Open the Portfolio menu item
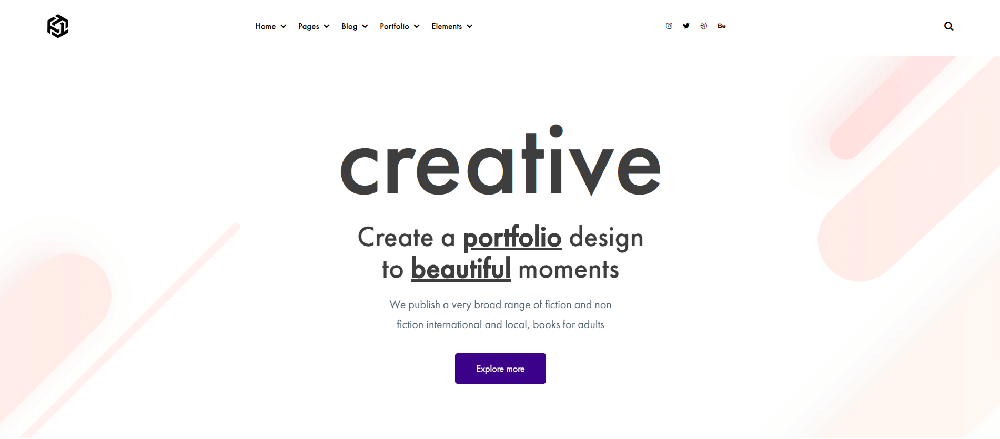The width and height of the screenshot is (1000, 439). pyautogui.click(x=394, y=26)
